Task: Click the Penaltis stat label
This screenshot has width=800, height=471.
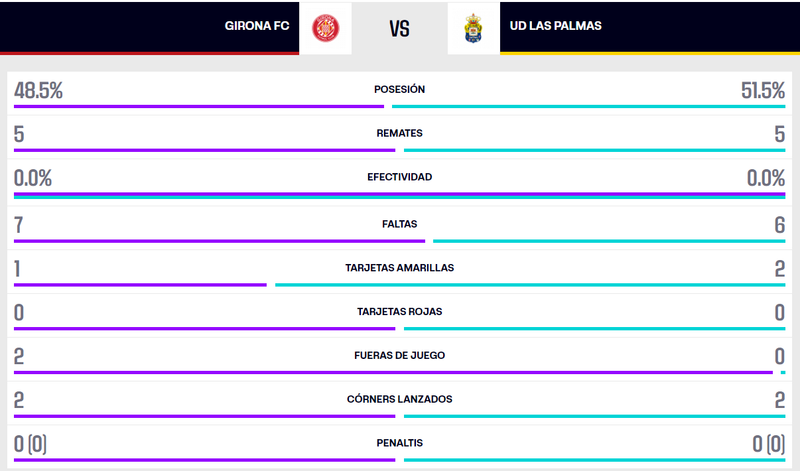Action: click(400, 443)
